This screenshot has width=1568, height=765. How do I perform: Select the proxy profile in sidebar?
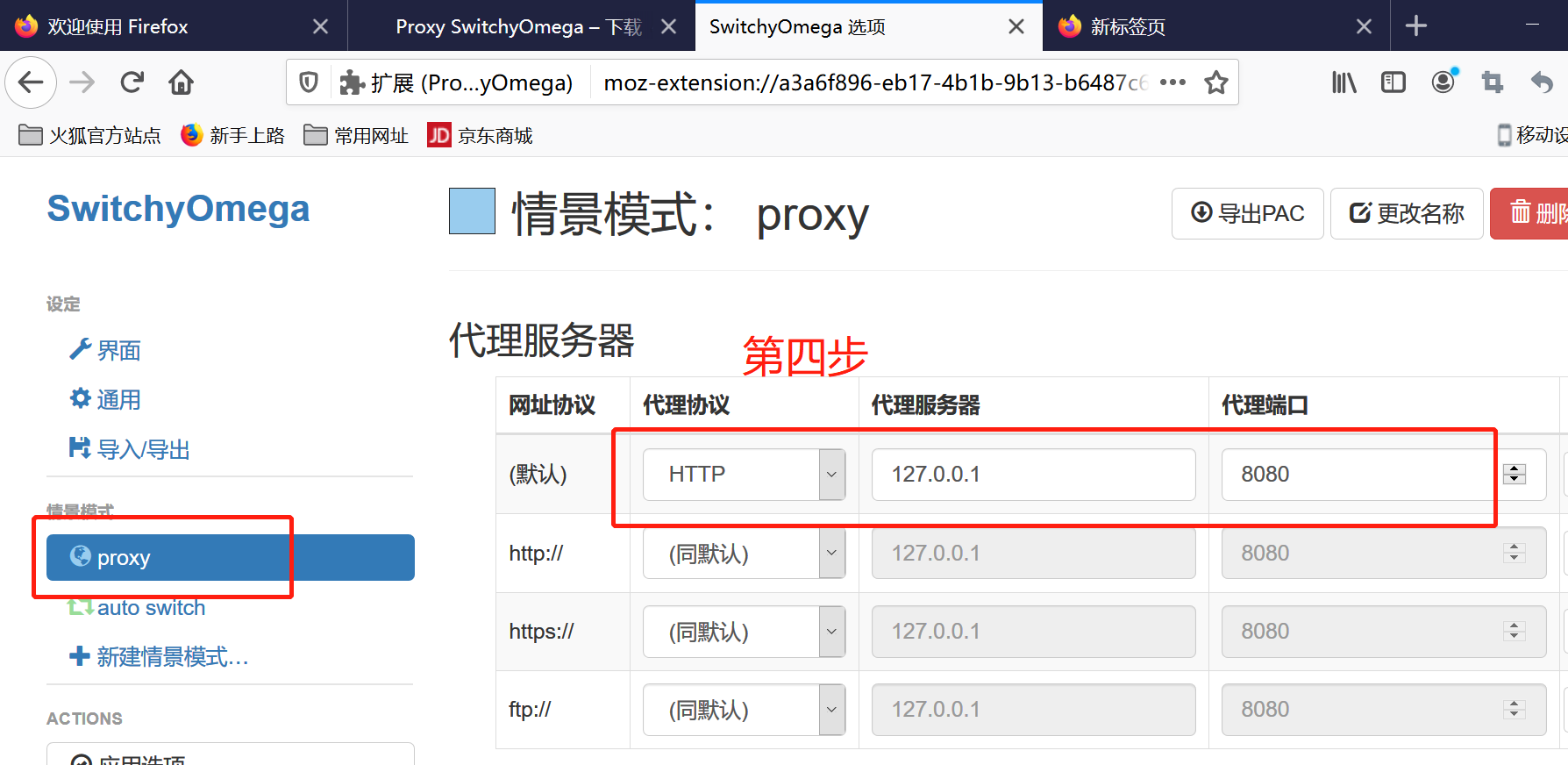point(231,557)
